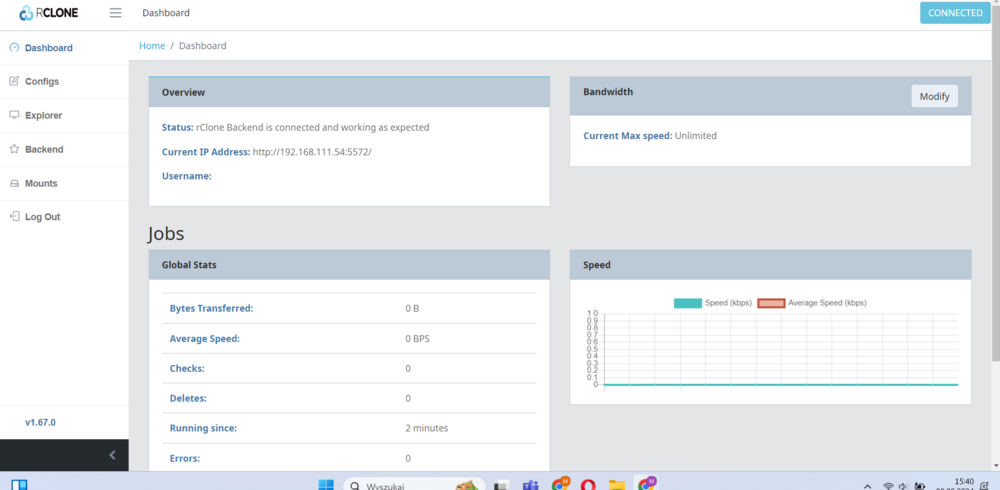The height and width of the screenshot is (490, 1000).
Task: Click the Explorer monitor icon
Action: coord(14,115)
